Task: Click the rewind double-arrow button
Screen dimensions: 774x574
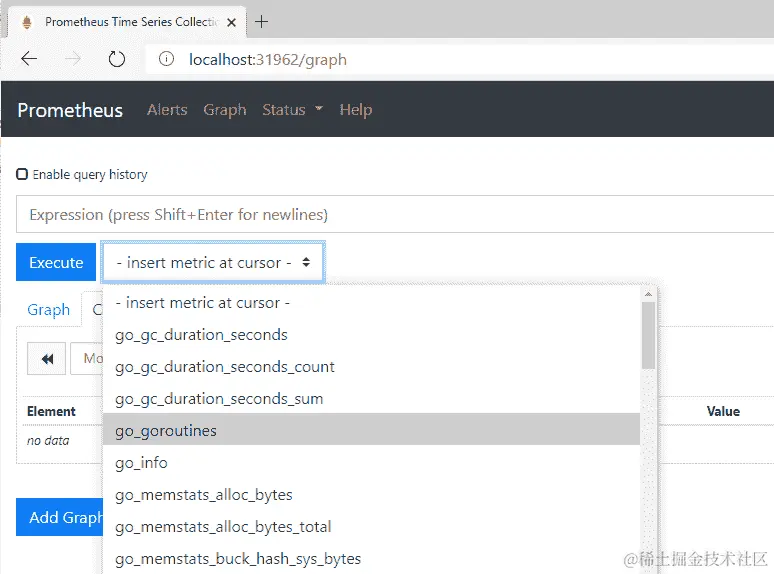Action: point(46,359)
